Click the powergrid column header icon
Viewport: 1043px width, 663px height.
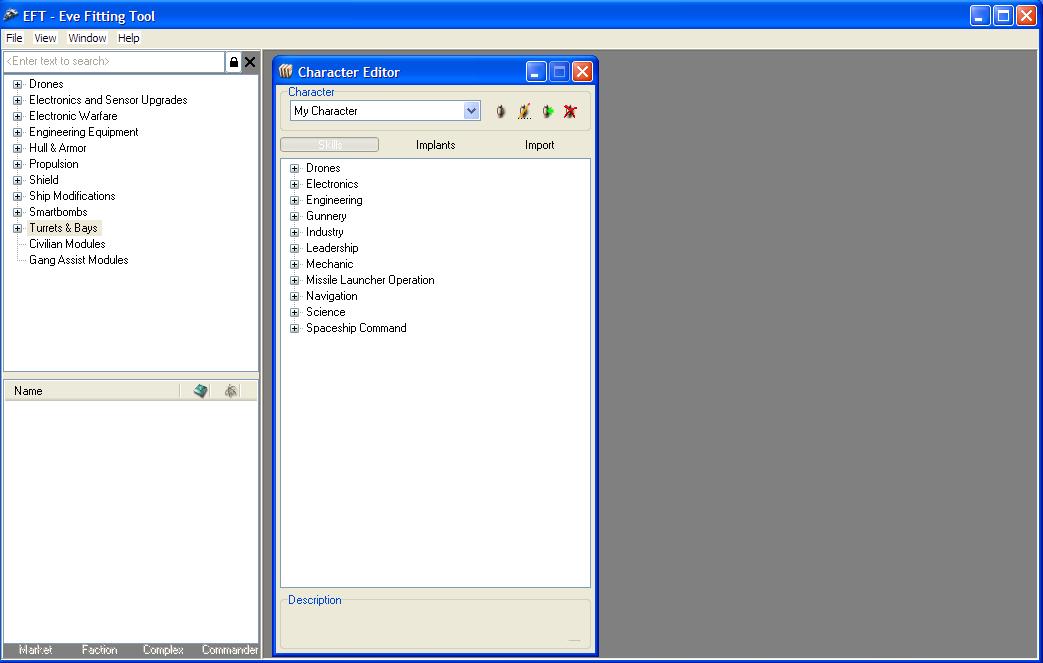(231, 391)
